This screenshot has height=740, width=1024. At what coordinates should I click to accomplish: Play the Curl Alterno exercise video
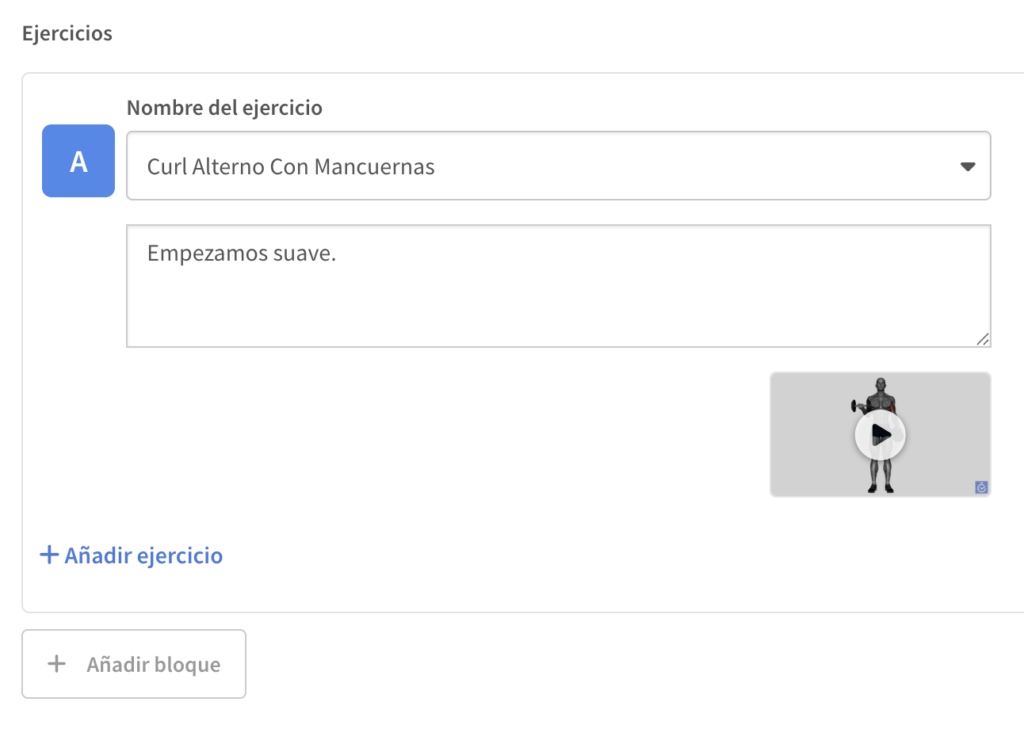tap(880, 434)
